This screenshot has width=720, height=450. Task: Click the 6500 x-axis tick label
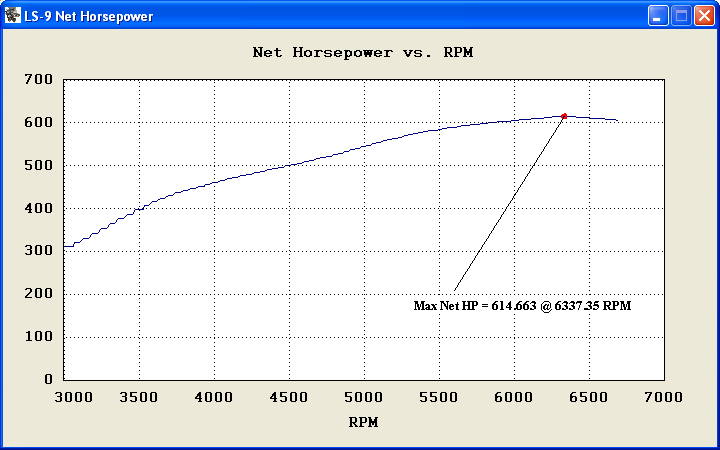point(589,397)
